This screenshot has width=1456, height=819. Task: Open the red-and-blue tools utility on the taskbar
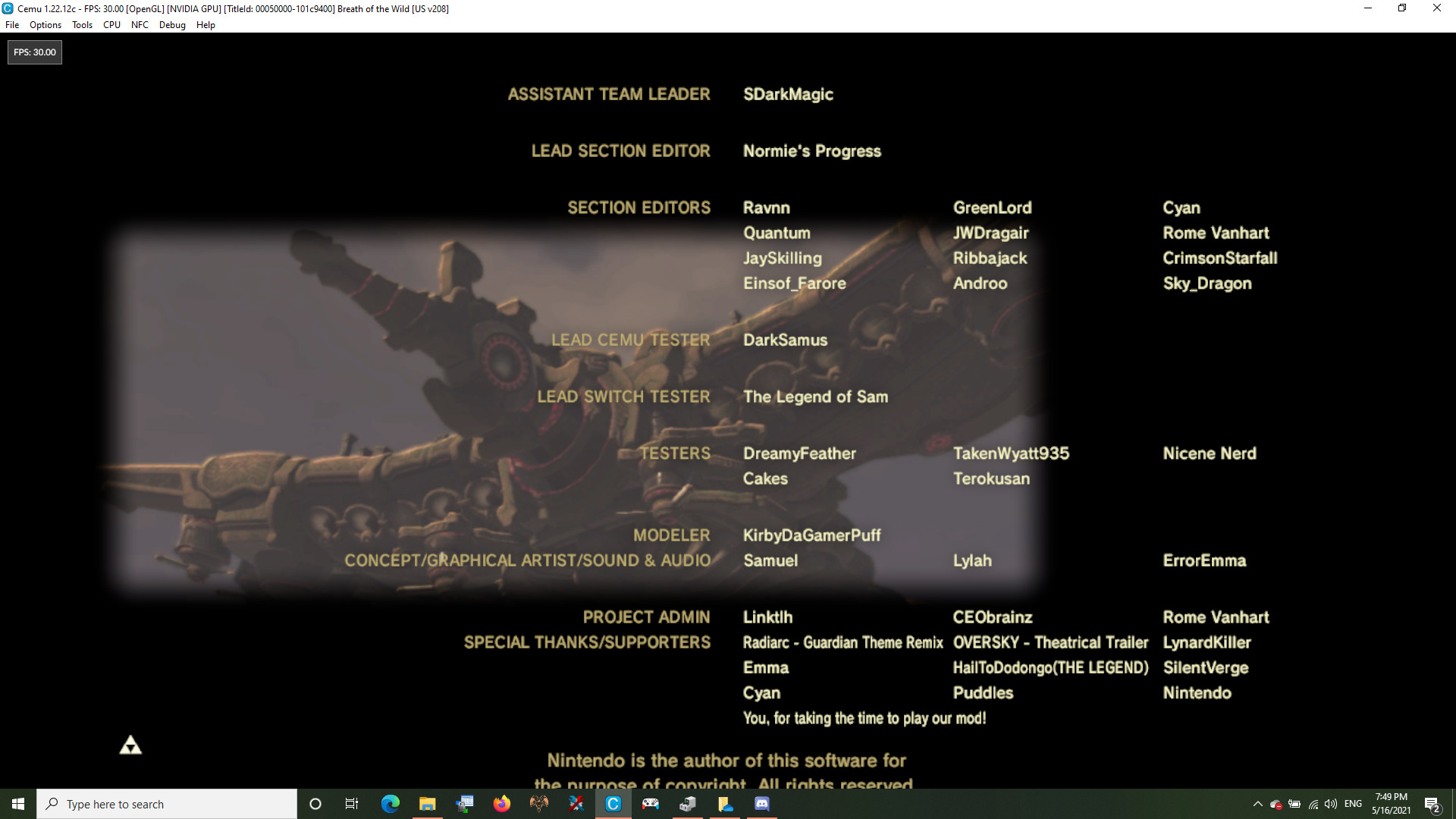coord(576,804)
